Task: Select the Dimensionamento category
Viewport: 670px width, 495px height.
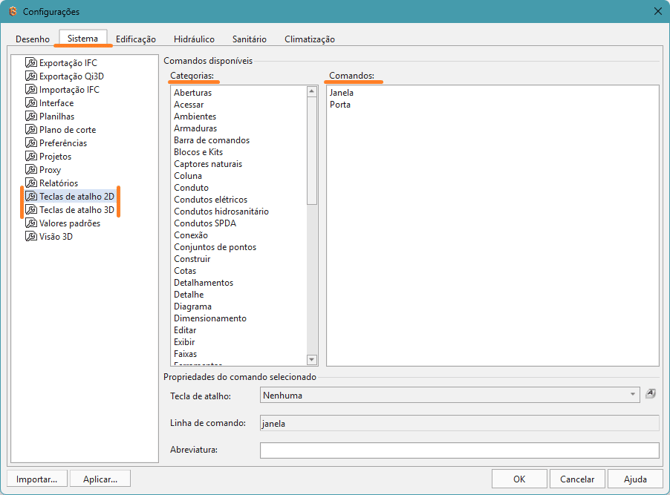Action: 210,318
